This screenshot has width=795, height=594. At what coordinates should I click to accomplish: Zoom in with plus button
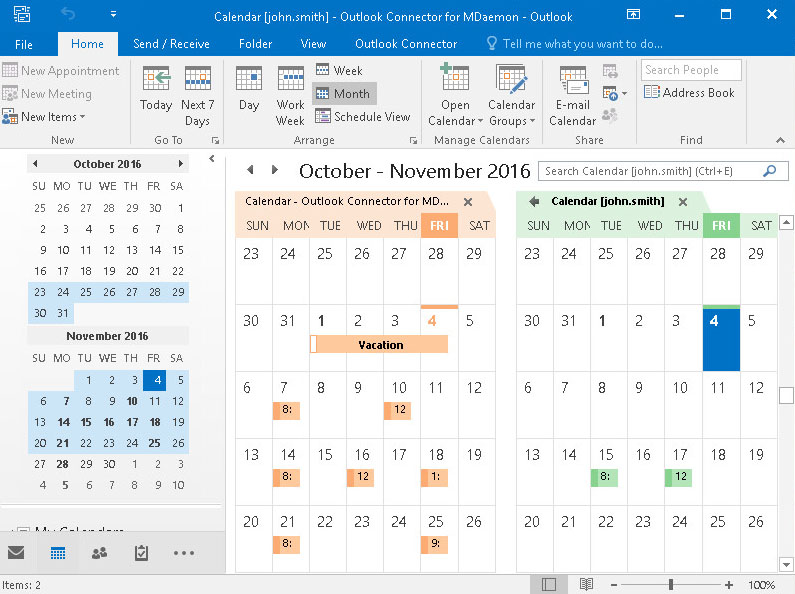729,585
